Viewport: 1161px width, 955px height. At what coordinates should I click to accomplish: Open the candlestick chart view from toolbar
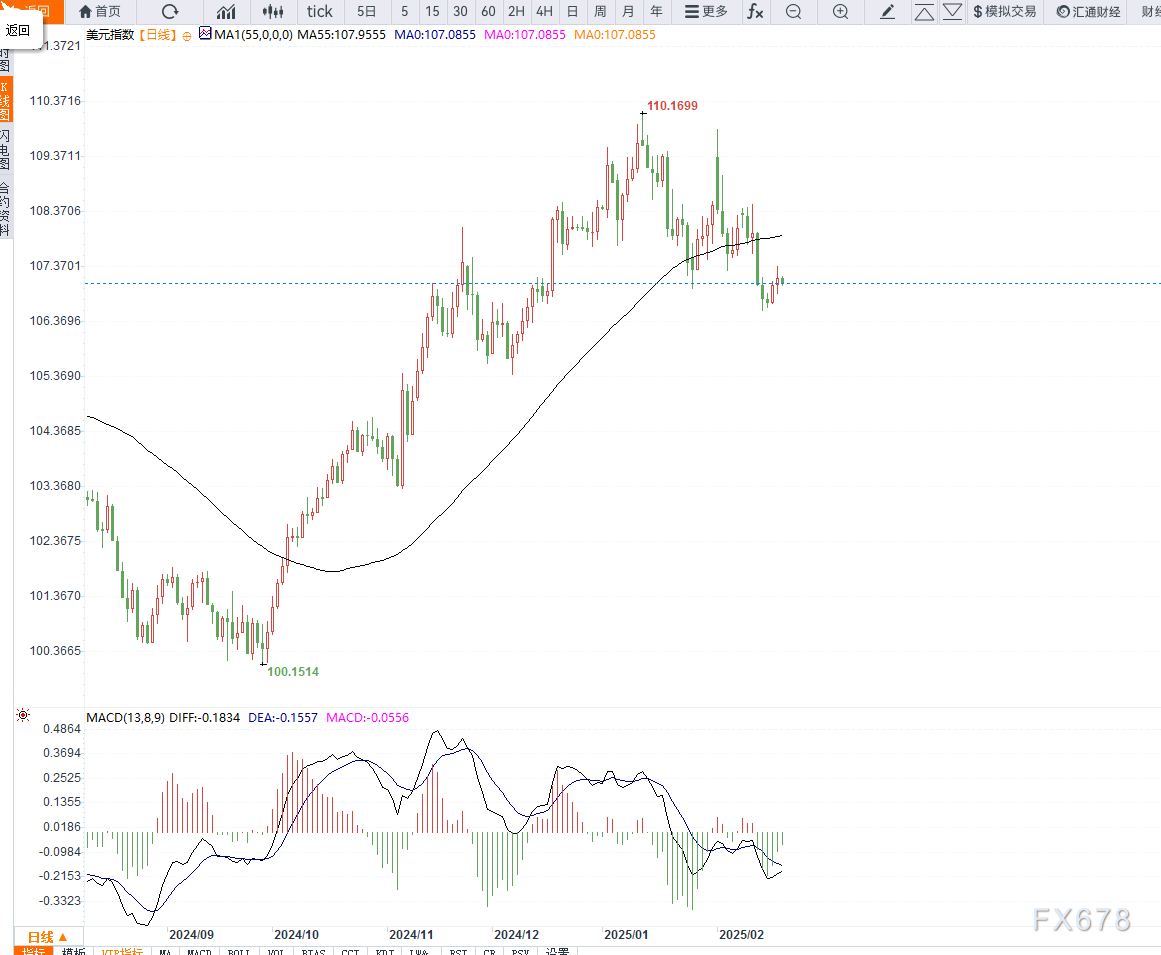tap(271, 12)
